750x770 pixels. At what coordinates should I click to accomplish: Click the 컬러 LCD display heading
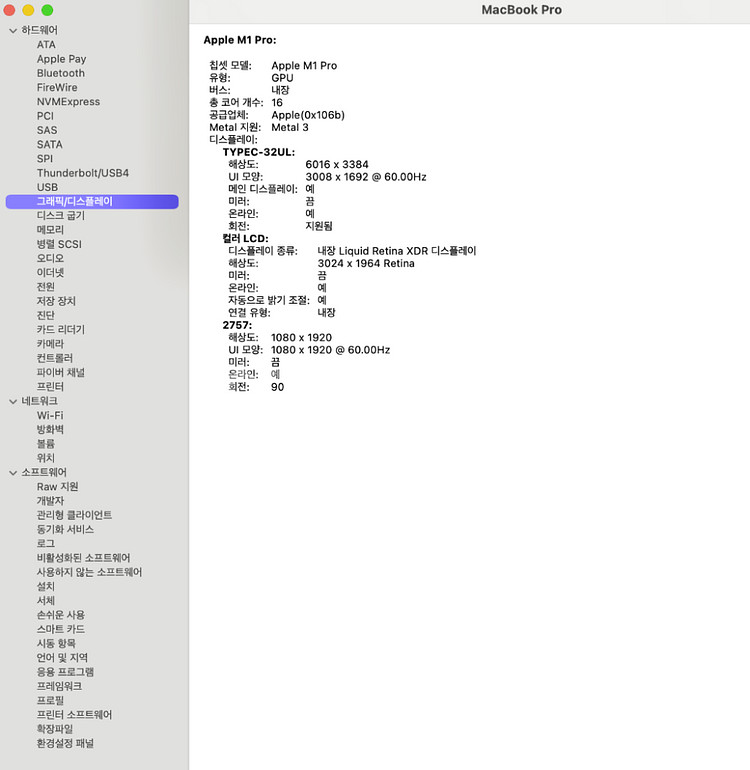pos(246,239)
